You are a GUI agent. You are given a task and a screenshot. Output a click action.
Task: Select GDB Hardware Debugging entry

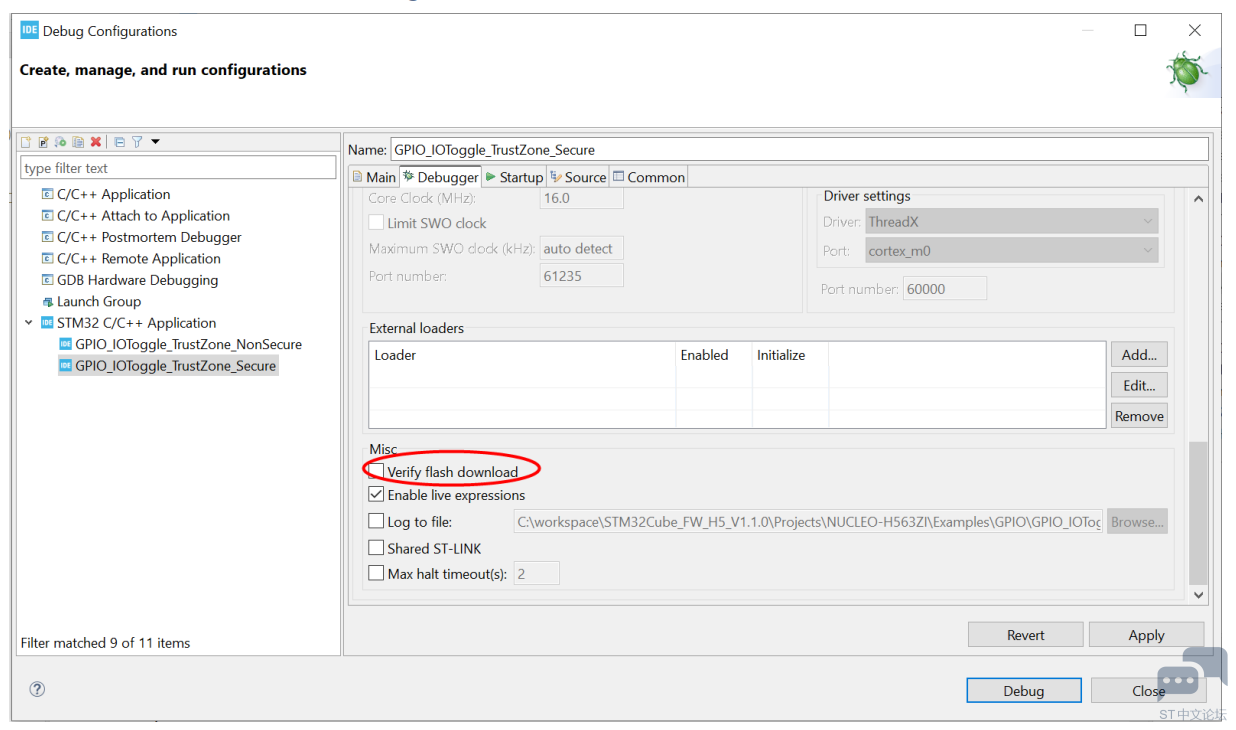point(137,280)
